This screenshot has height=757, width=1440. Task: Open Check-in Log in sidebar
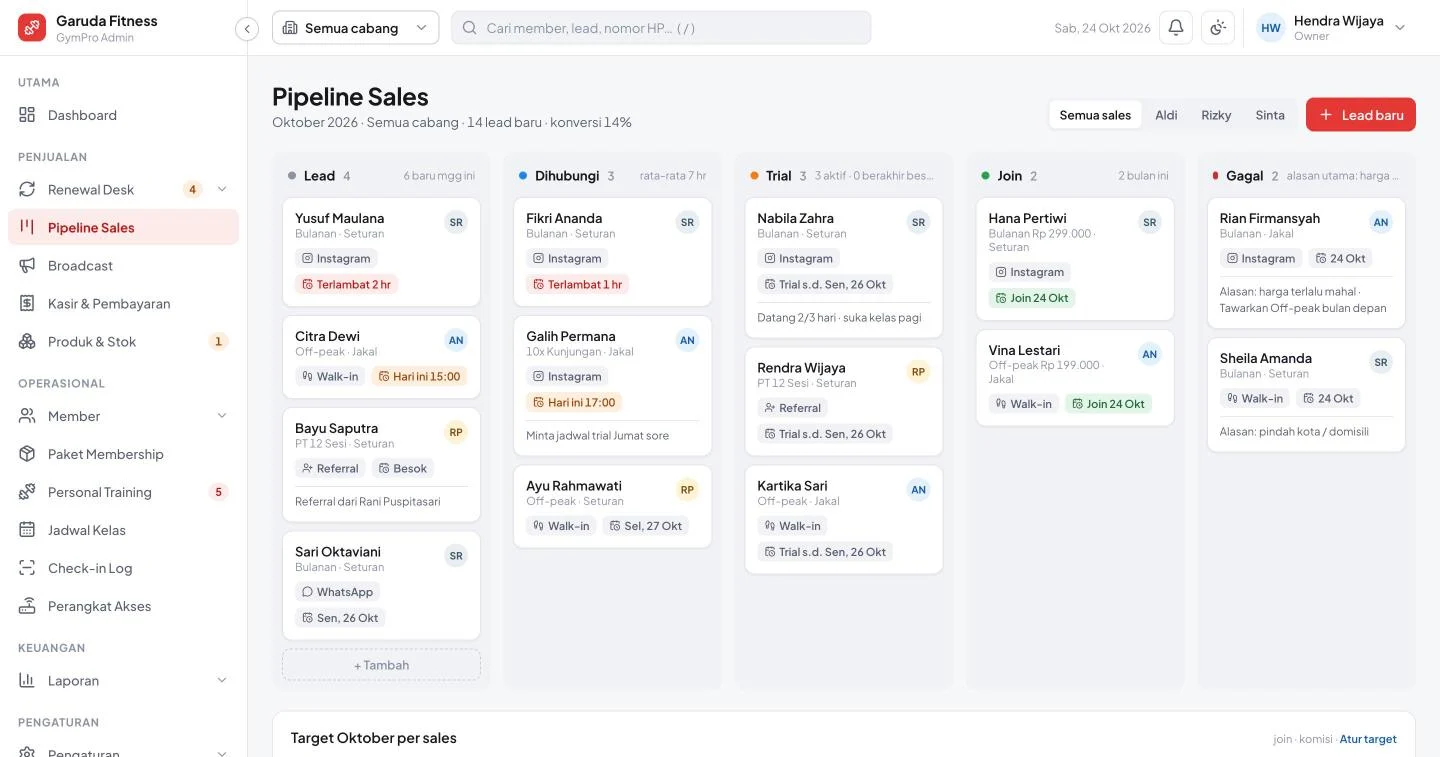(x=123, y=568)
